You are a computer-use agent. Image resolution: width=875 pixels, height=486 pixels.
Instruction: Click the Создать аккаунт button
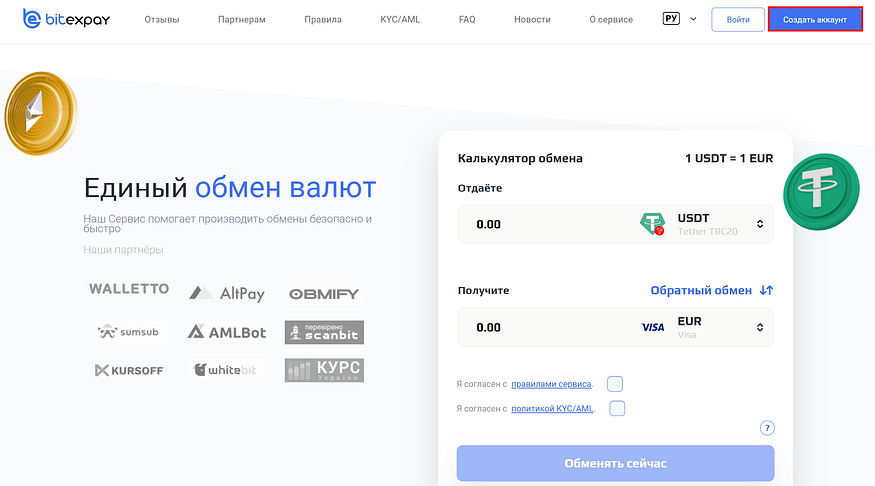[815, 20]
